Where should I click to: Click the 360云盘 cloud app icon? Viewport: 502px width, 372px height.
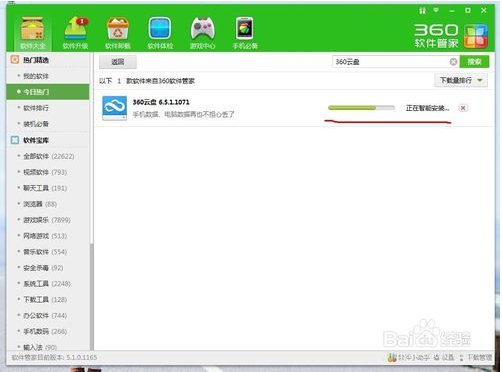114,108
